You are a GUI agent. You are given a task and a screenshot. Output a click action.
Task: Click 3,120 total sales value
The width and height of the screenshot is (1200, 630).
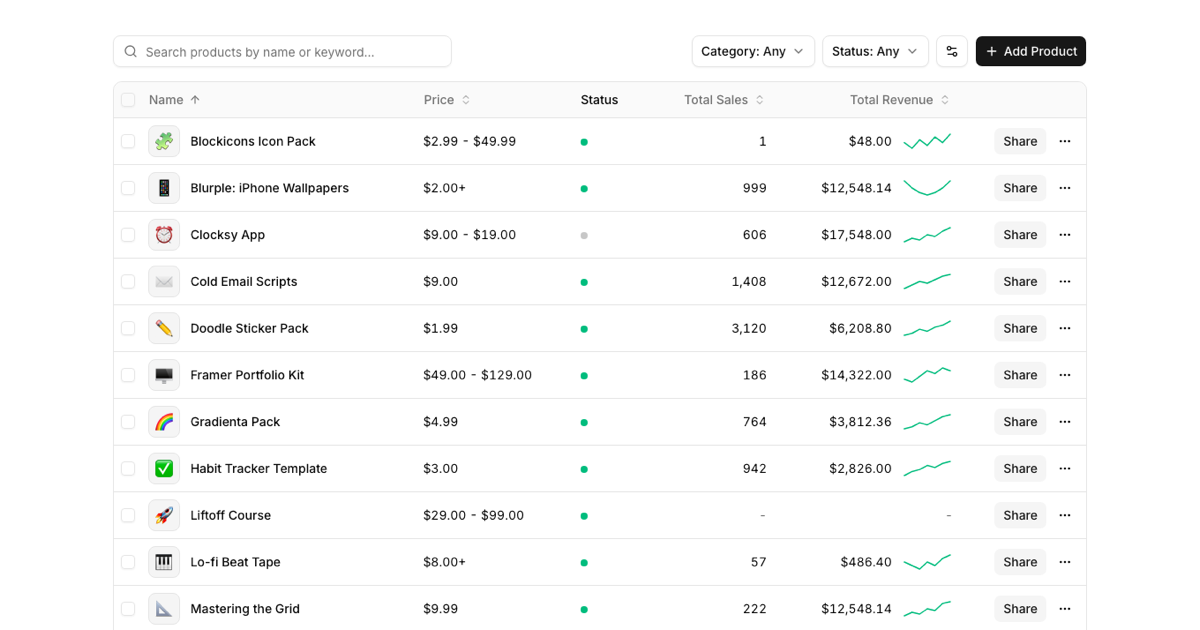click(749, 328)
